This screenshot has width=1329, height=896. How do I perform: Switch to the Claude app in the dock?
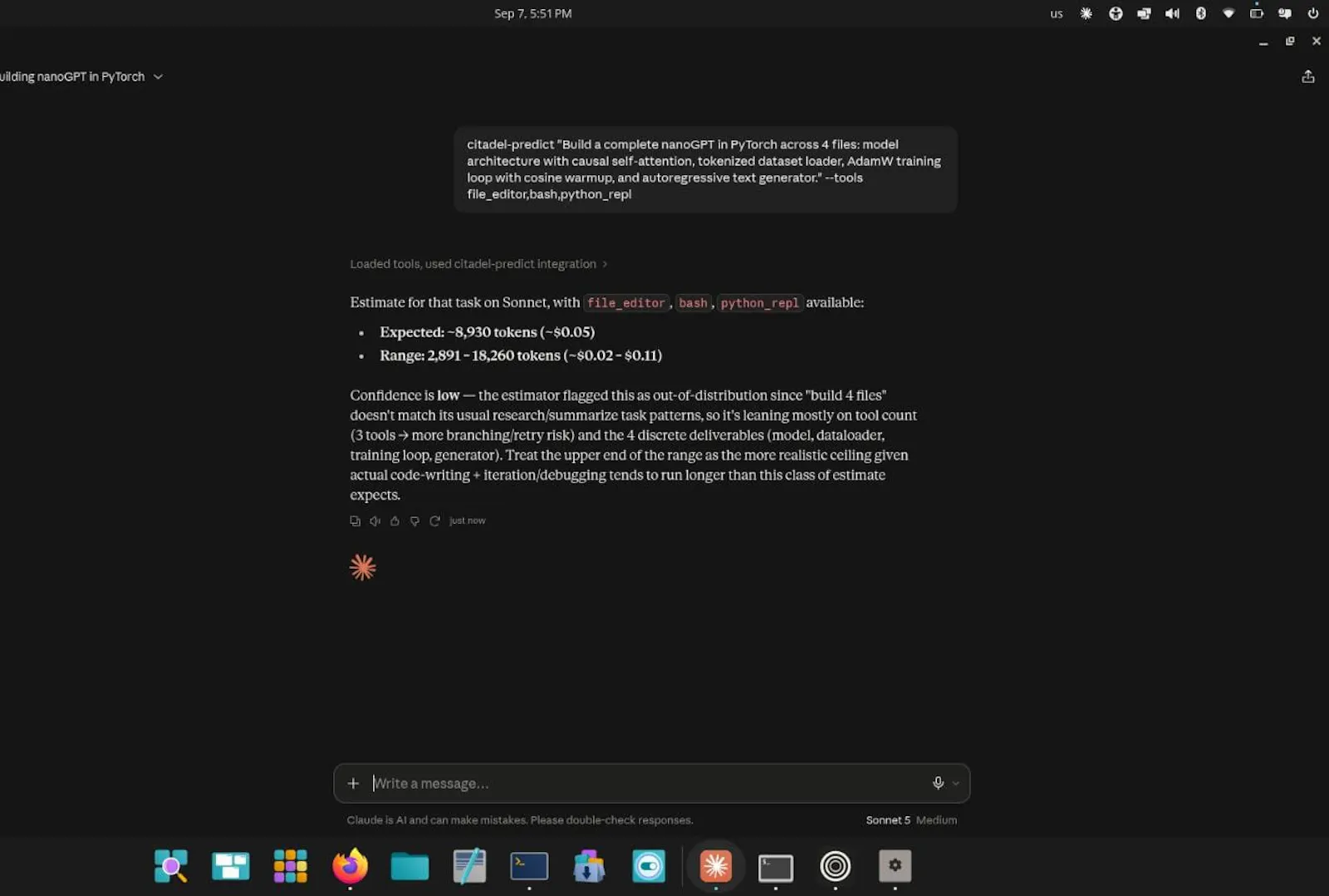click(x=715, y=866)
